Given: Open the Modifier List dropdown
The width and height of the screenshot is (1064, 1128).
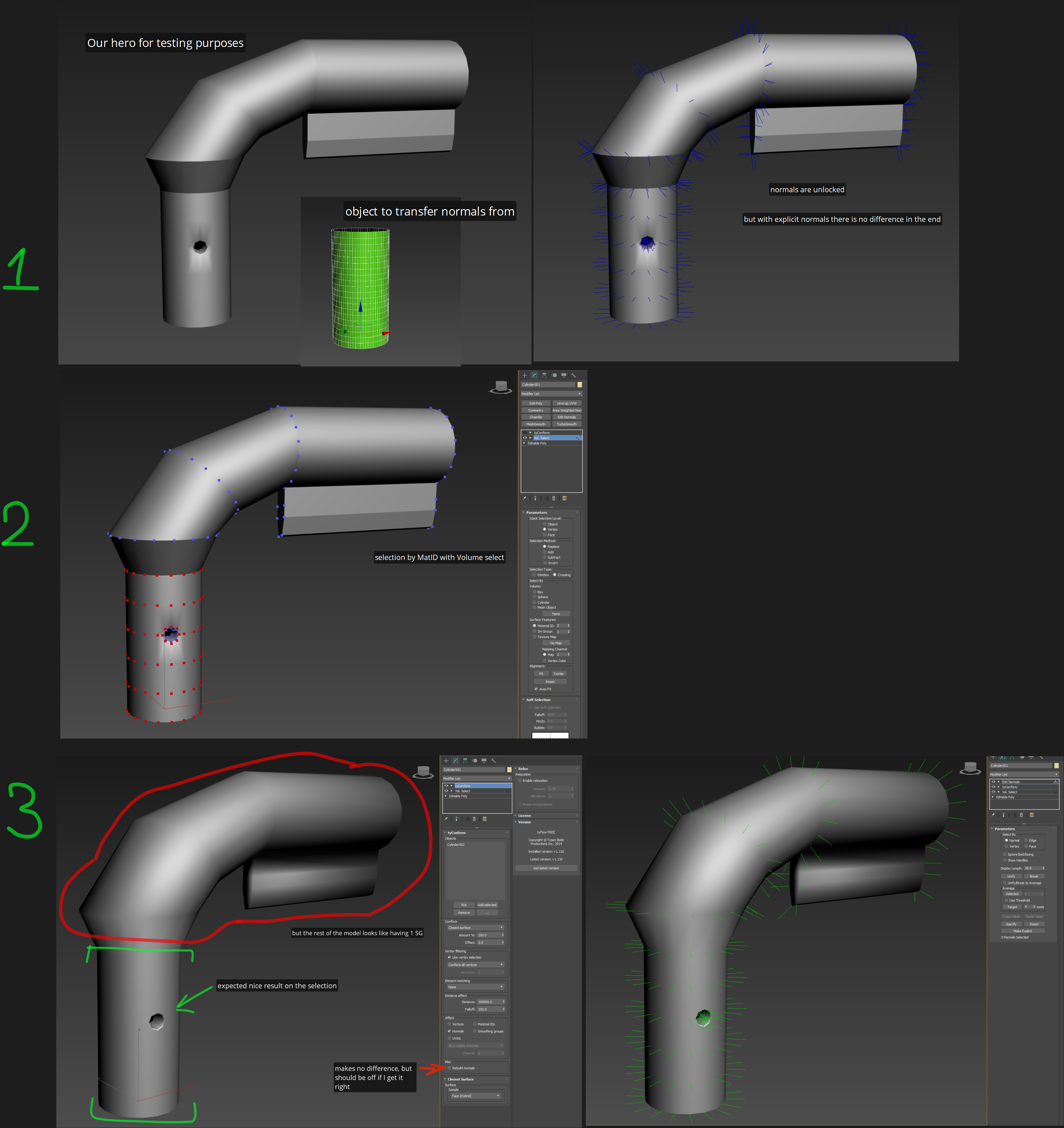Looking at the screenshot, I should (x=551, y=394).
